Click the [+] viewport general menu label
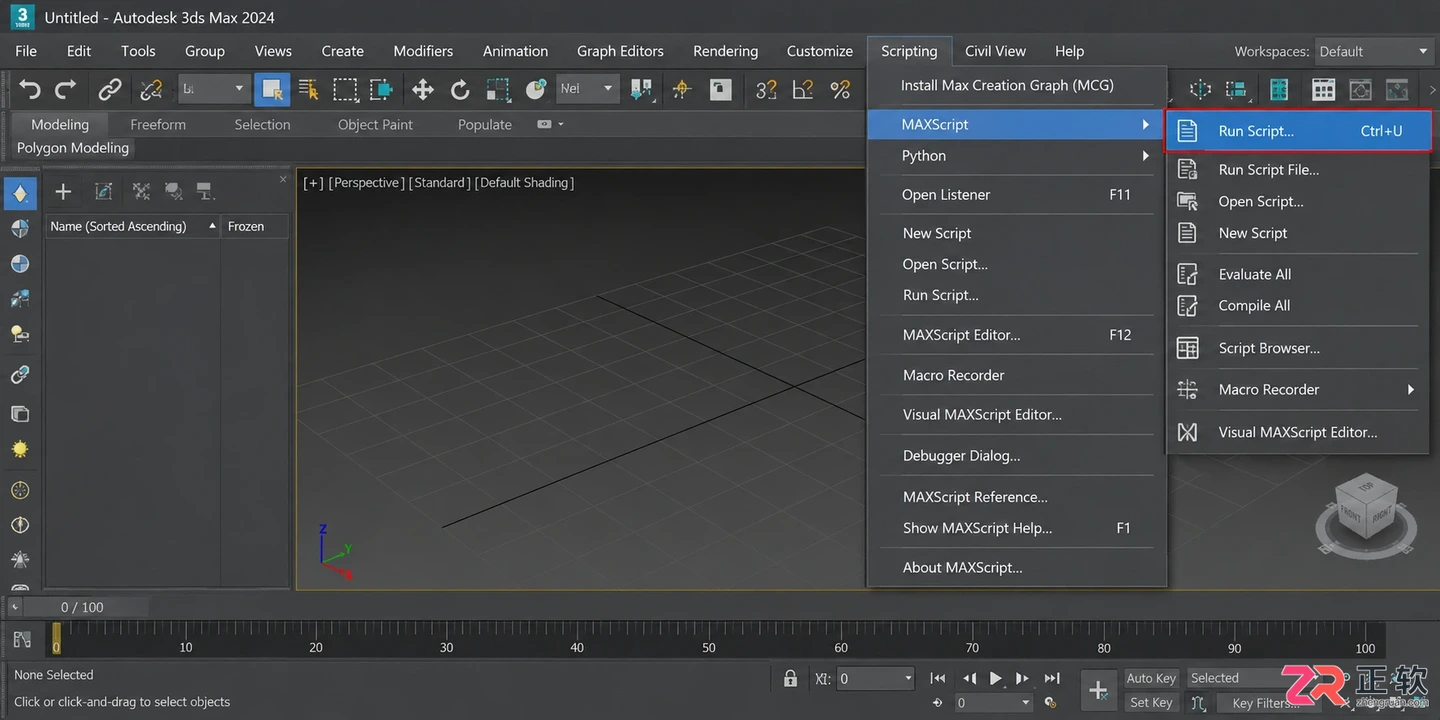The image size is (1440, 720). 314,183
